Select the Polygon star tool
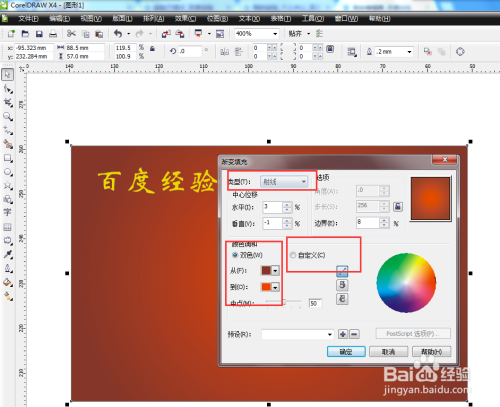 [8, 186]
